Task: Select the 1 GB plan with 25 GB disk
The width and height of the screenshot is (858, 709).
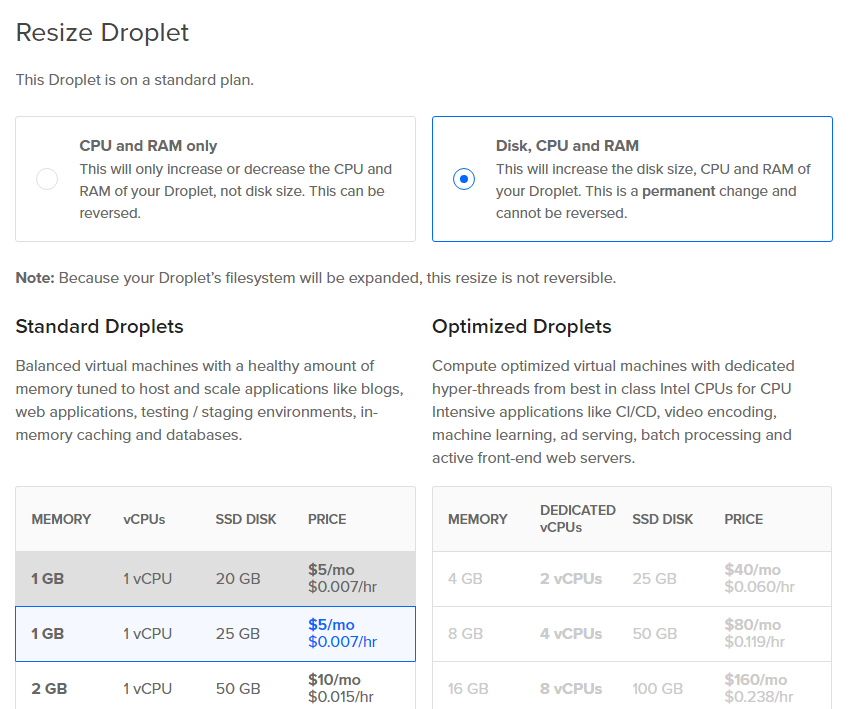Action: tap(216, 634)
